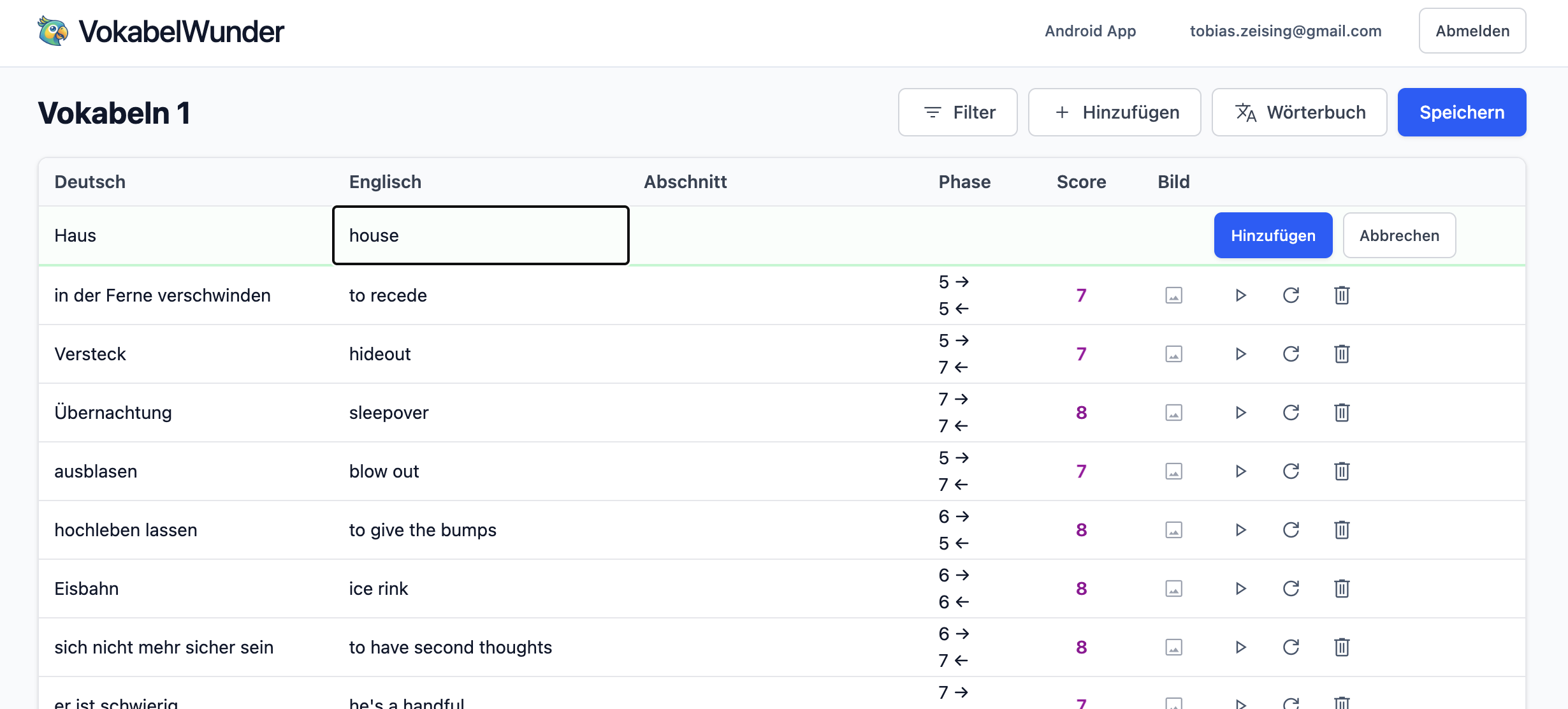Add image to 'Eisbahn' entry

(1173, 588)
